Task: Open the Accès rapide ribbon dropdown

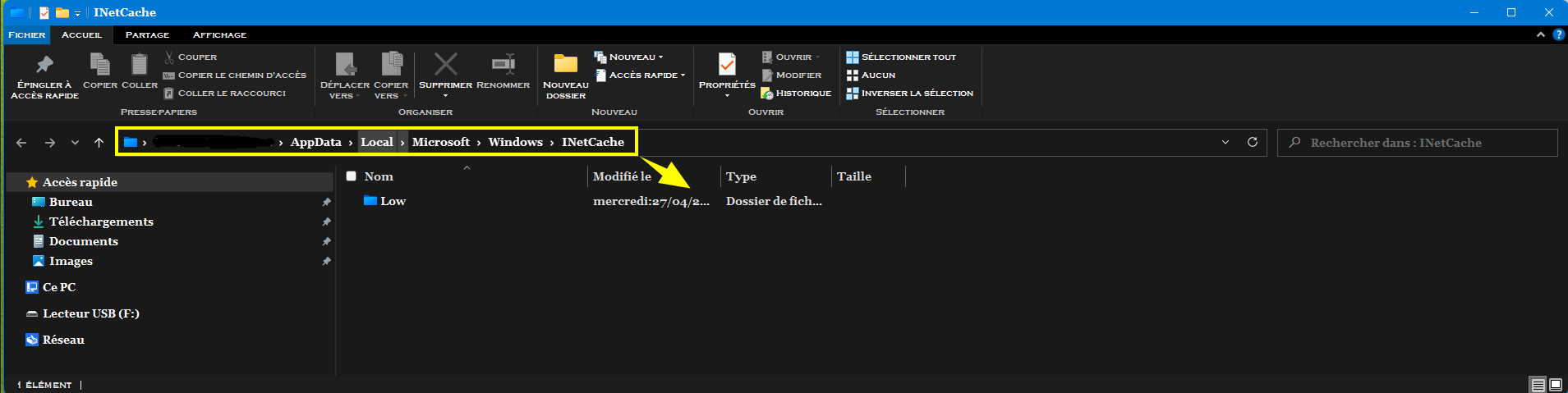Action: [x=640, y=75]
